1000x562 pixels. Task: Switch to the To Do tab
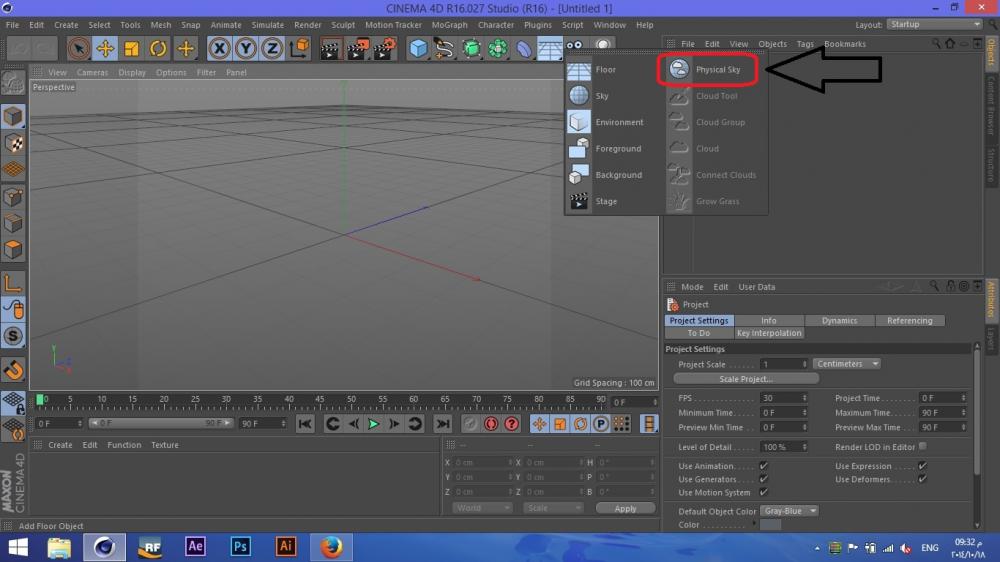click(699, 333)
